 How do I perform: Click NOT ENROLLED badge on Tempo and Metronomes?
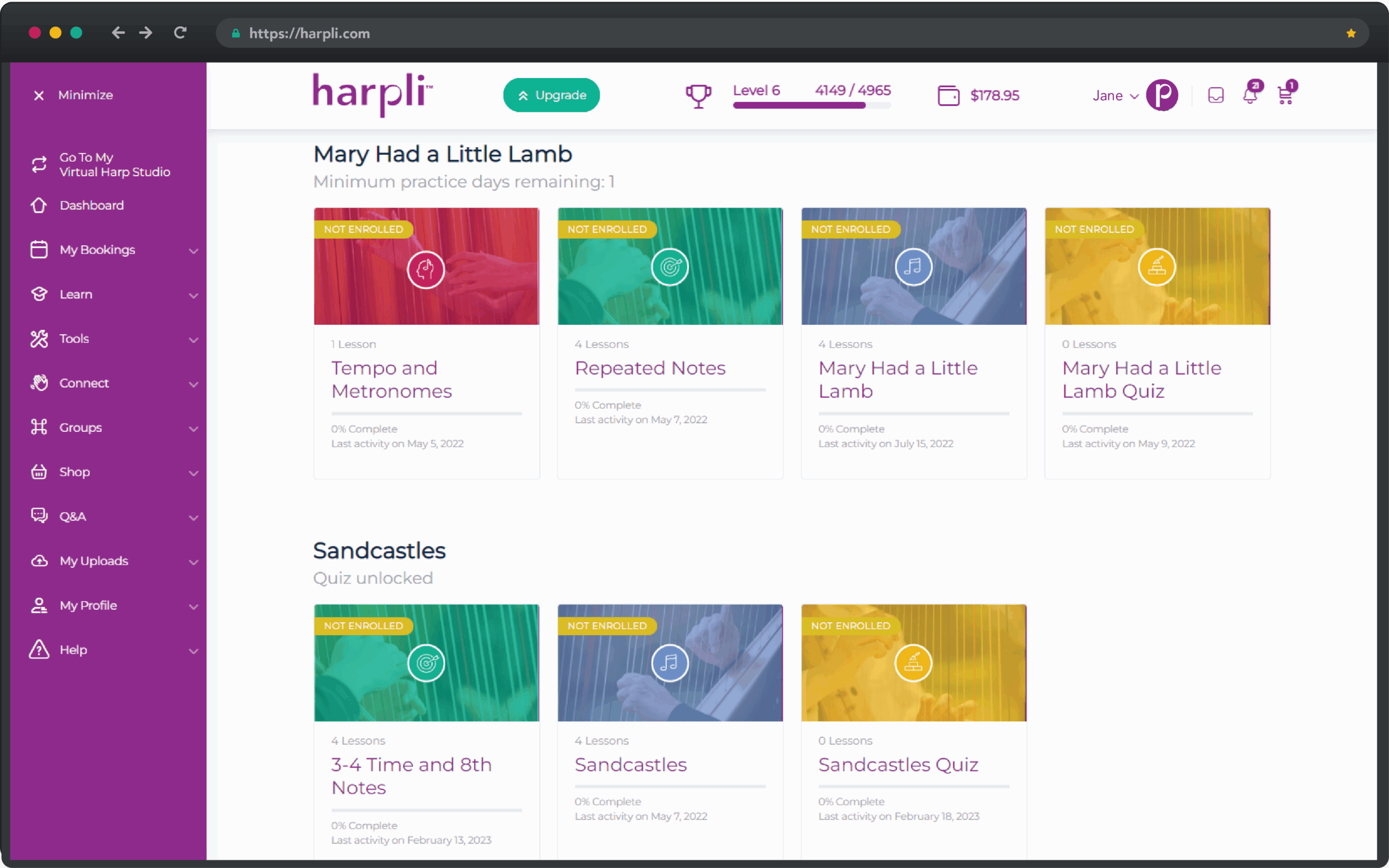364,229
